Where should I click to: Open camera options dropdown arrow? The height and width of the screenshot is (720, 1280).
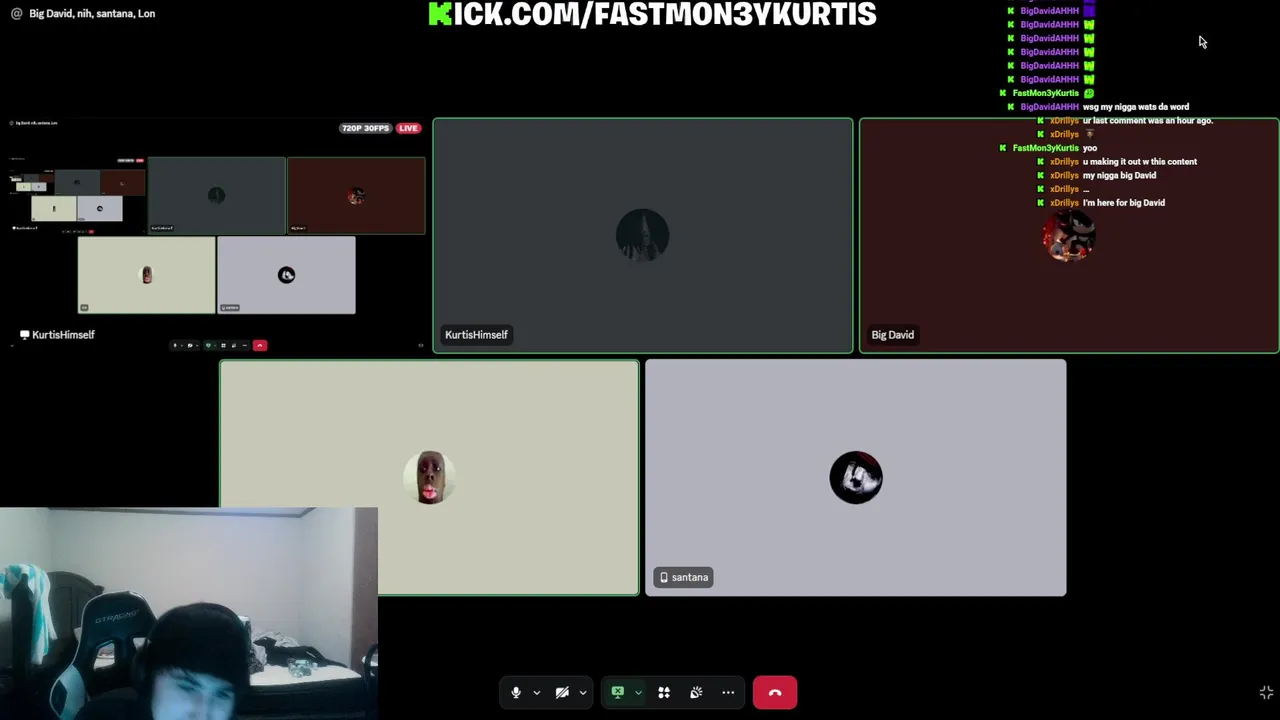(582, 692)
